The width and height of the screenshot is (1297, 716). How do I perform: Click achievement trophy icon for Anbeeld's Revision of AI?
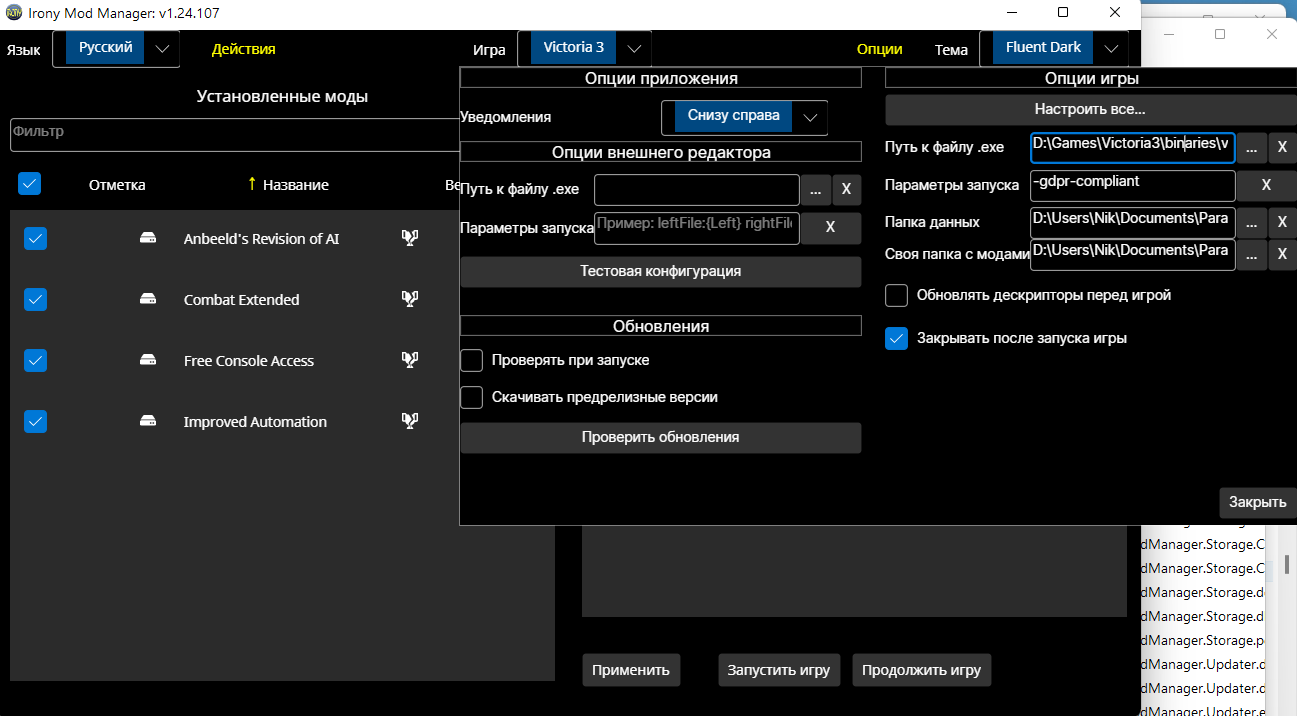(x=409, y=238)
